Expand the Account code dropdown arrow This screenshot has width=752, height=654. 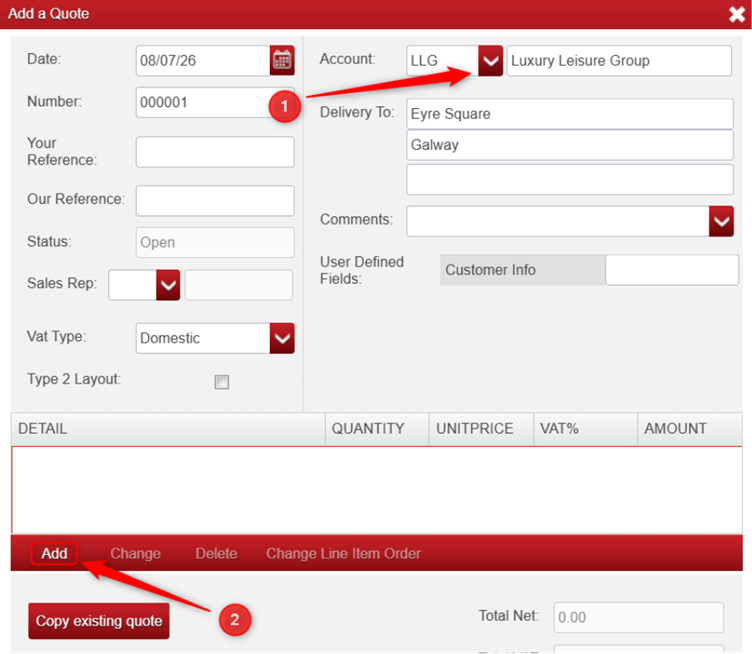coord(490,61)
